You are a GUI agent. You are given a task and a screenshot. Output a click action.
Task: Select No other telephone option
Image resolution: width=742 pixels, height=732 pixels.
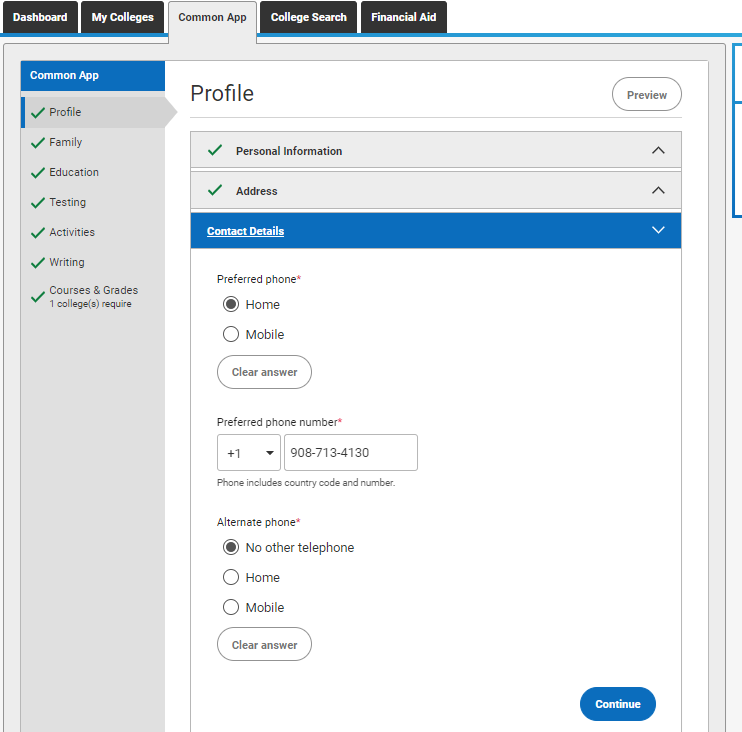231,547
